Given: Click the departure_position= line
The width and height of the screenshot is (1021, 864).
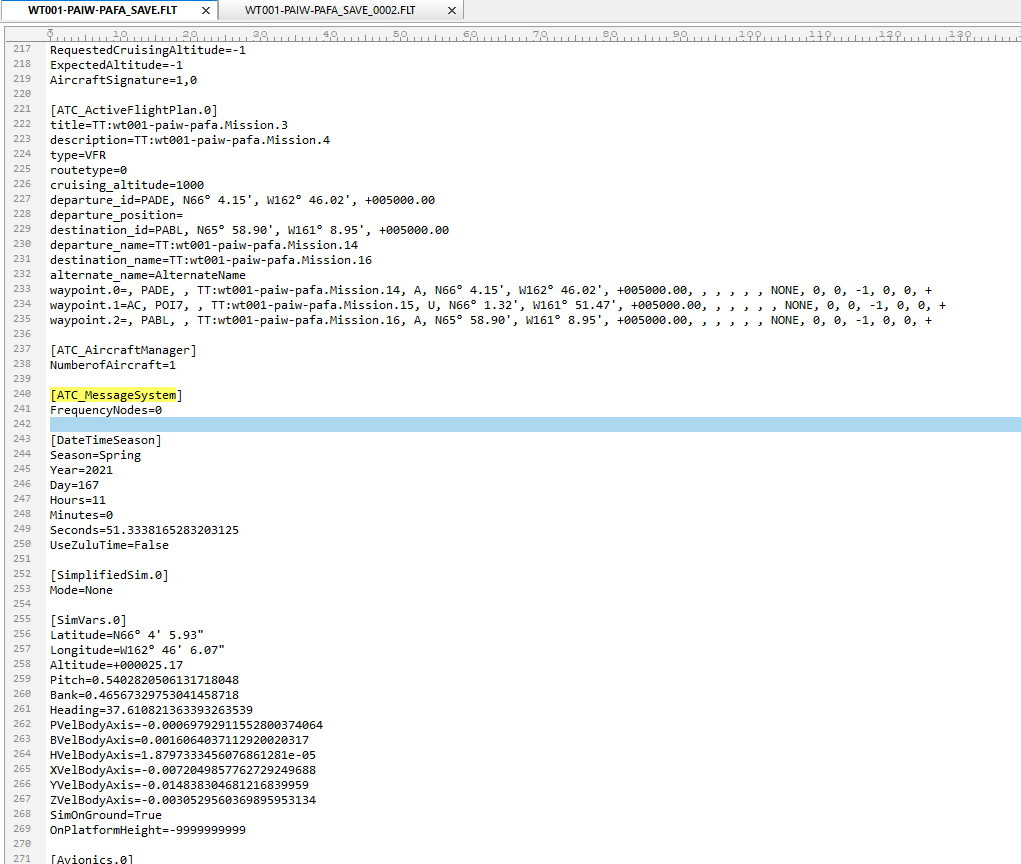Looking at the screenshot, I should pyautogui.click(x=116, y=215).
